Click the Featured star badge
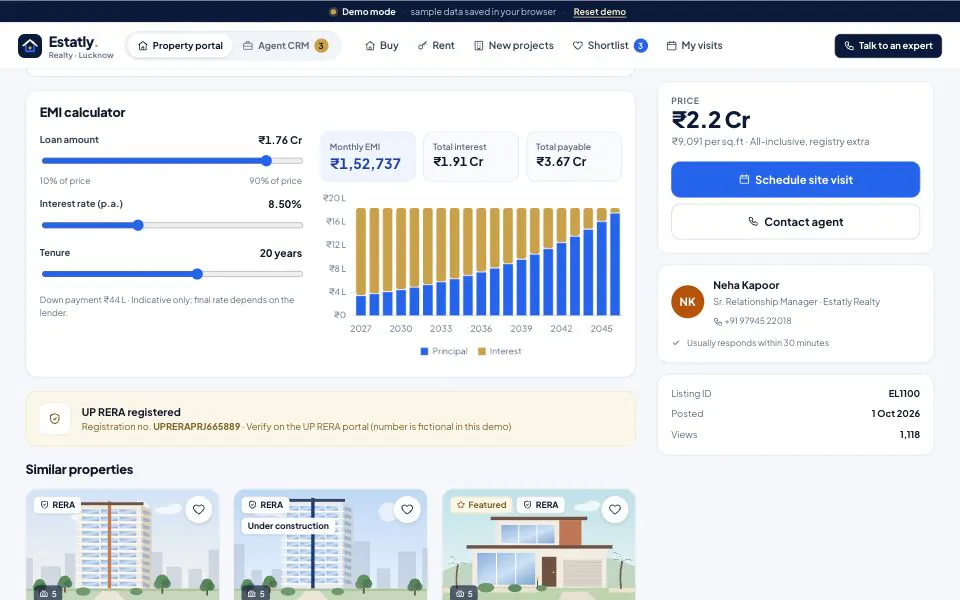 pos(482,505)
